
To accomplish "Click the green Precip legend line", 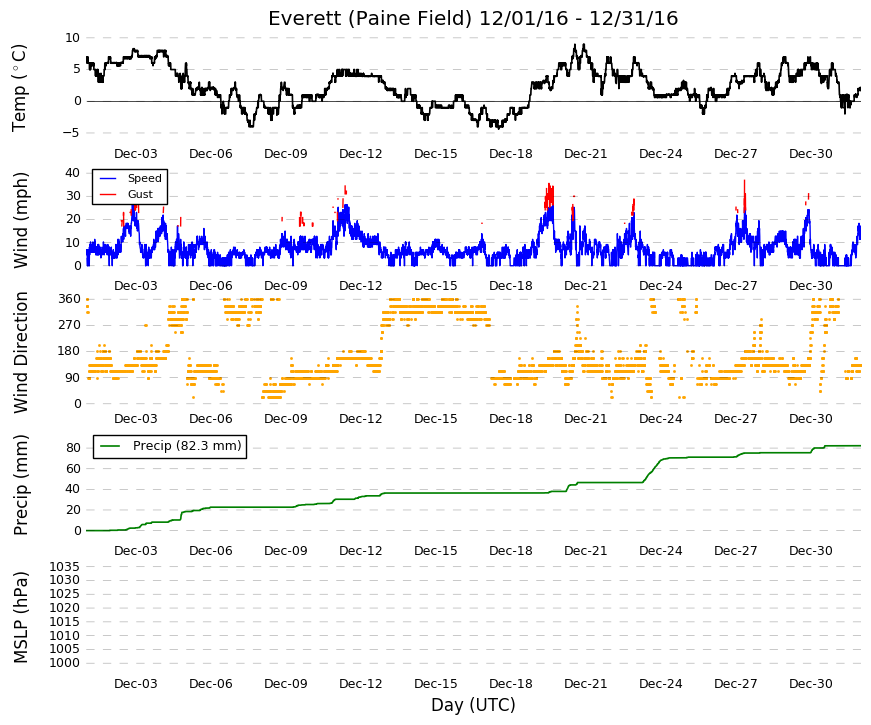I will (110, 446).
